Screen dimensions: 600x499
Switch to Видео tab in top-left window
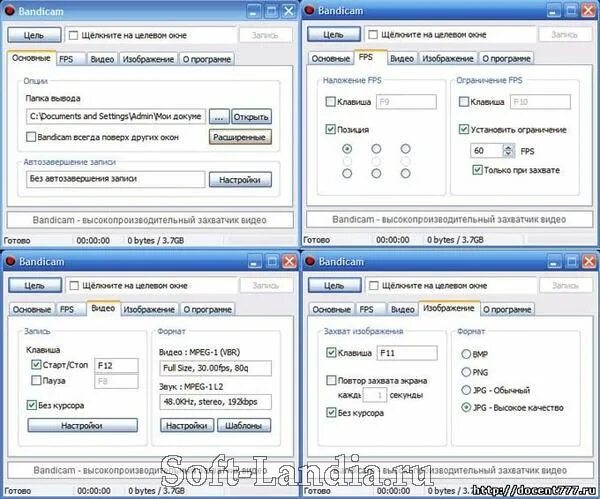(x=102, y=59)
